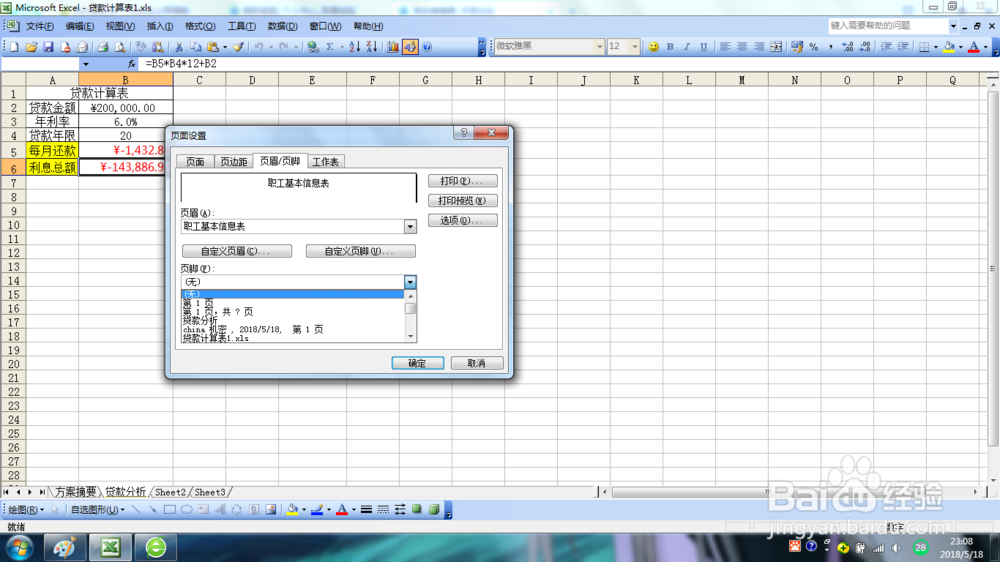Open the 文件 menu
1000x562 pixels.
[x=40, y=26]
